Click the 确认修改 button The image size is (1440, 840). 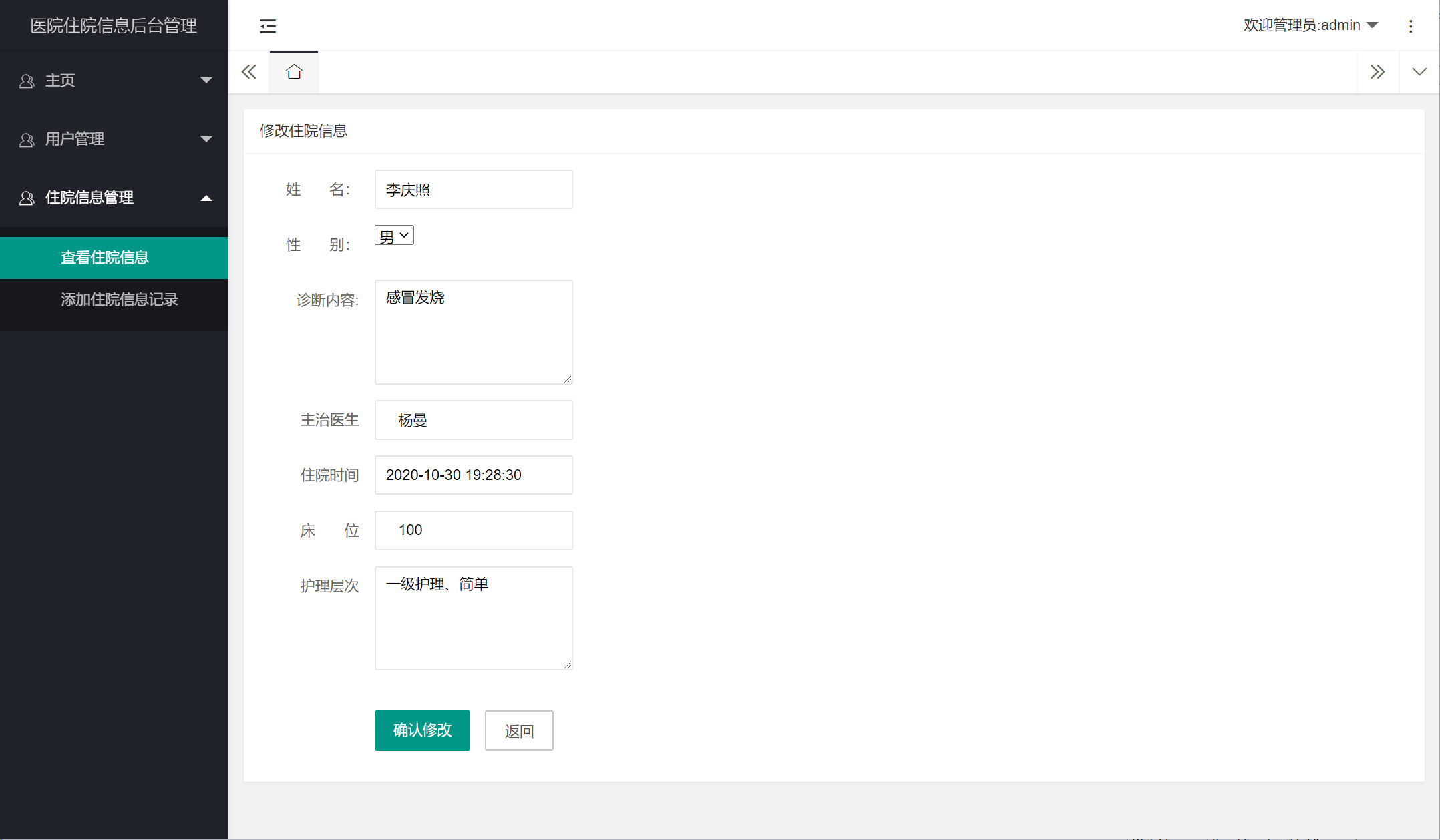pos(422,730)
